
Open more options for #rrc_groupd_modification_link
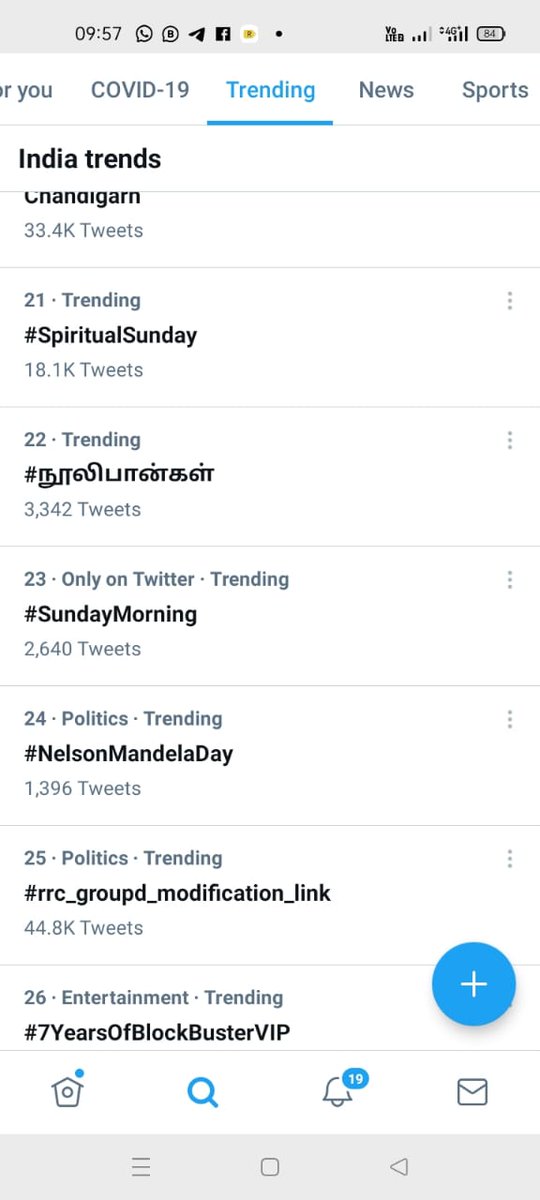(510, 858)
